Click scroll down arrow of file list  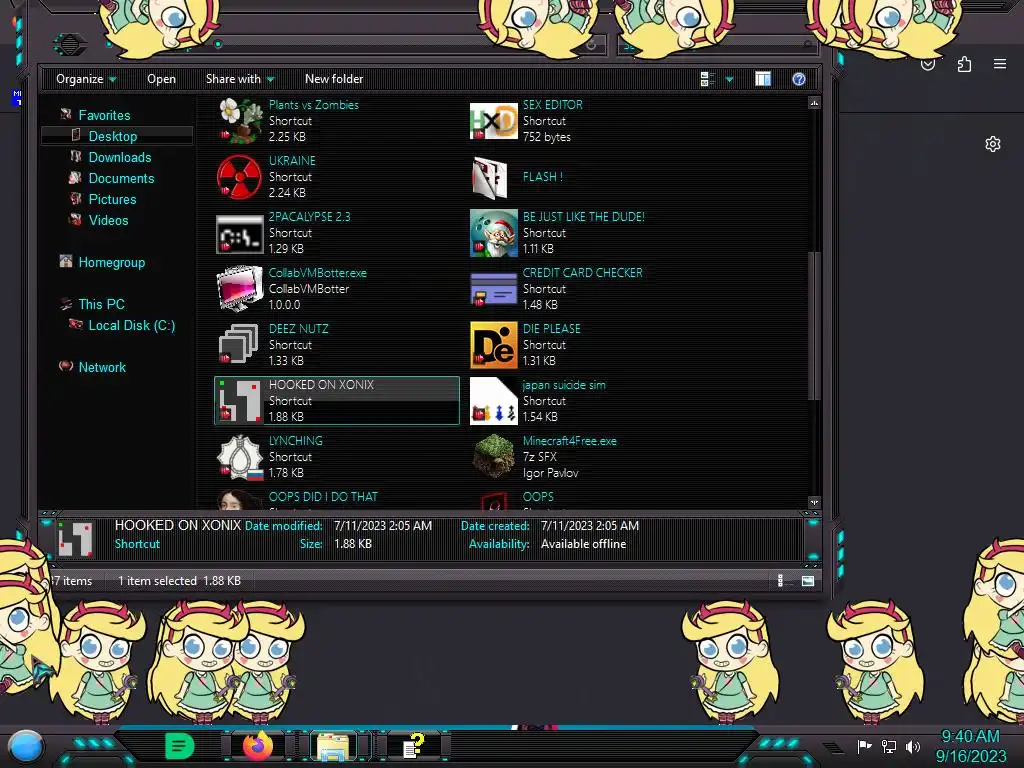click(814, 503)
